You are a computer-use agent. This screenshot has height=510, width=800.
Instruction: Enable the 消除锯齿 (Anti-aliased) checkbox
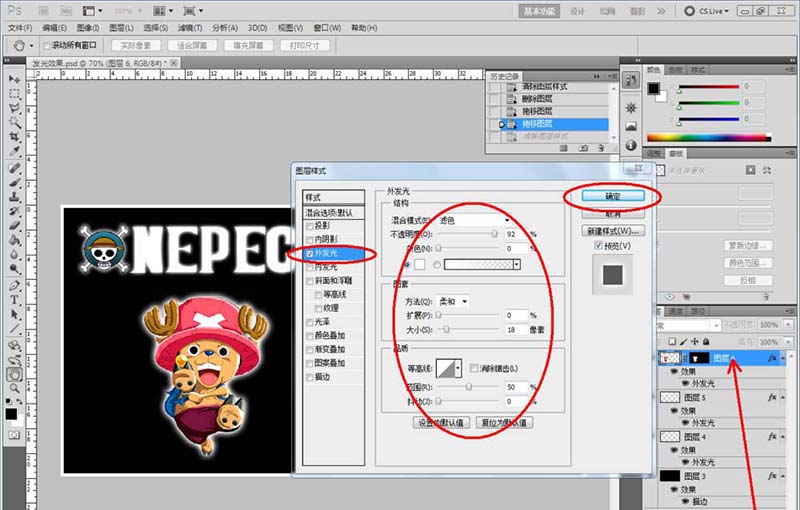(x=474, y=368)
